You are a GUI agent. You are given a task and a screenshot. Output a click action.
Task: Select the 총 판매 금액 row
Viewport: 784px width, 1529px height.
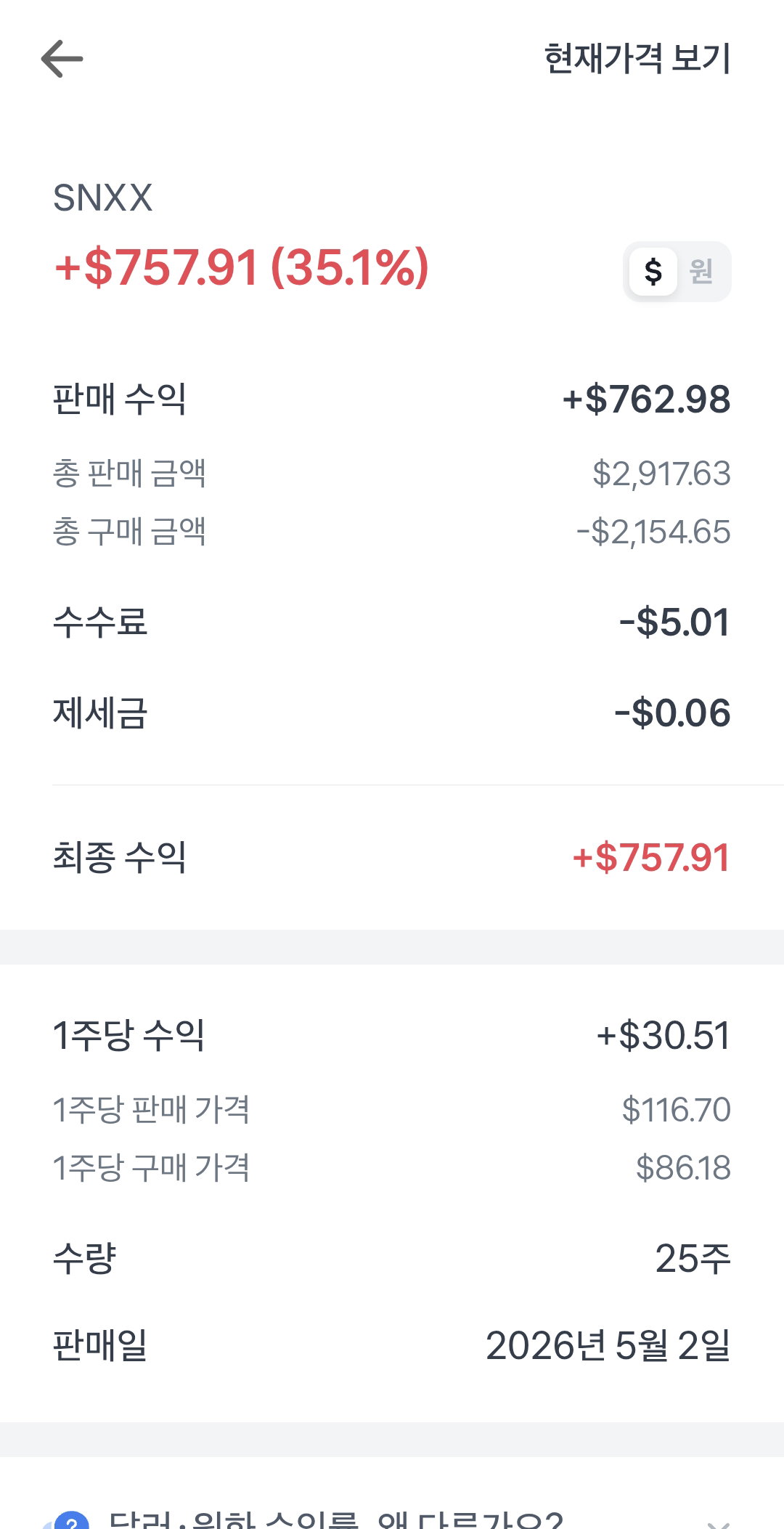pos(392,474)
